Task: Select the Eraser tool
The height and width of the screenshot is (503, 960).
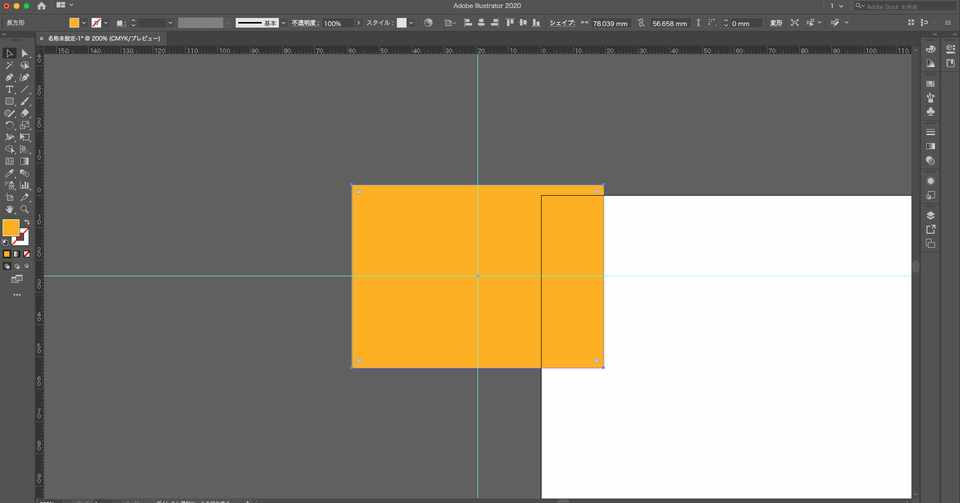Action: coord(24,113)
